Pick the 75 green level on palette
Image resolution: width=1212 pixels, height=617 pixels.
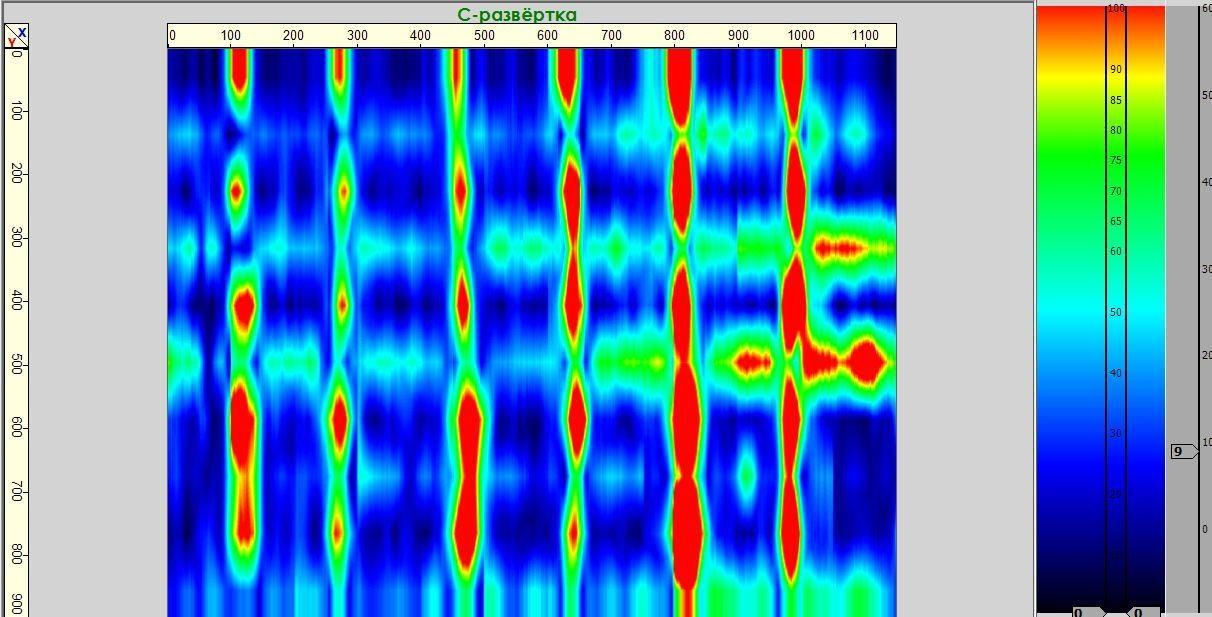coord(1115,160)
